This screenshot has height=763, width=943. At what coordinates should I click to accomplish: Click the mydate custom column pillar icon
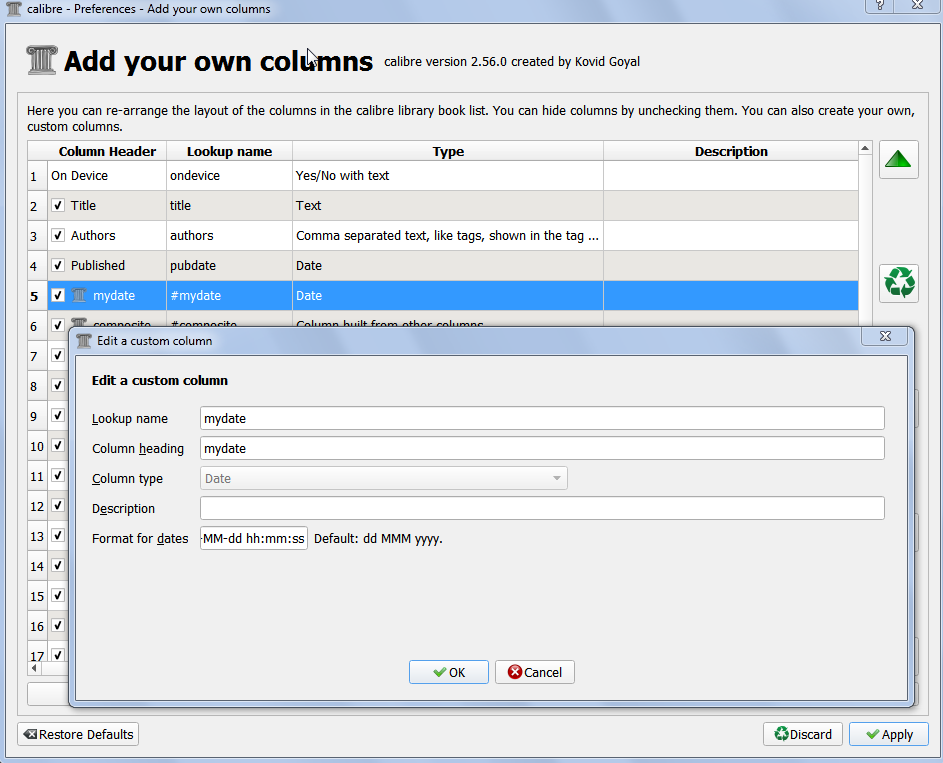tap(79, 295)
